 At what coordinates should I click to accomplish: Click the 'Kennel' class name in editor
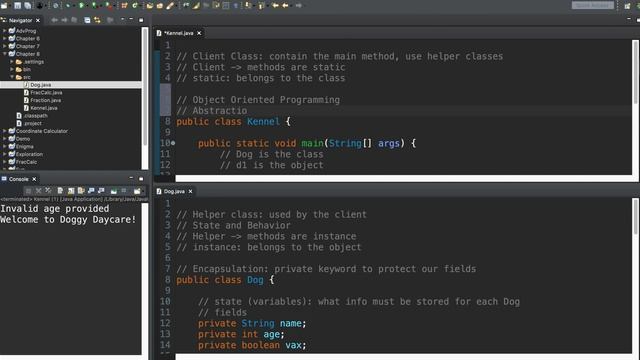click(x=263, y=122)
